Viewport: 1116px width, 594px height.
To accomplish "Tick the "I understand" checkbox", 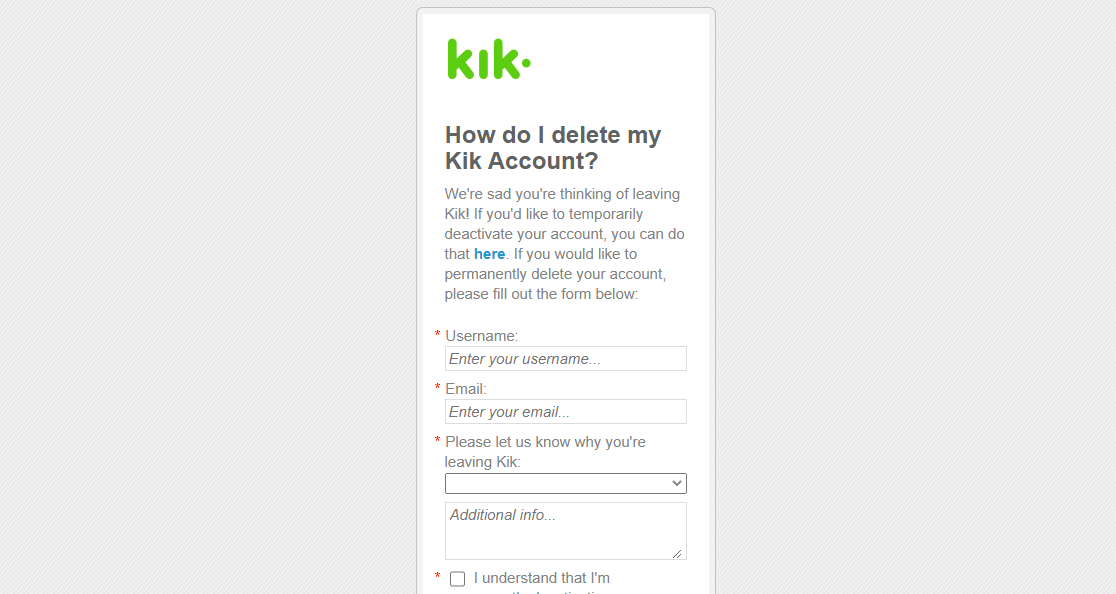I will pos(458,579).
